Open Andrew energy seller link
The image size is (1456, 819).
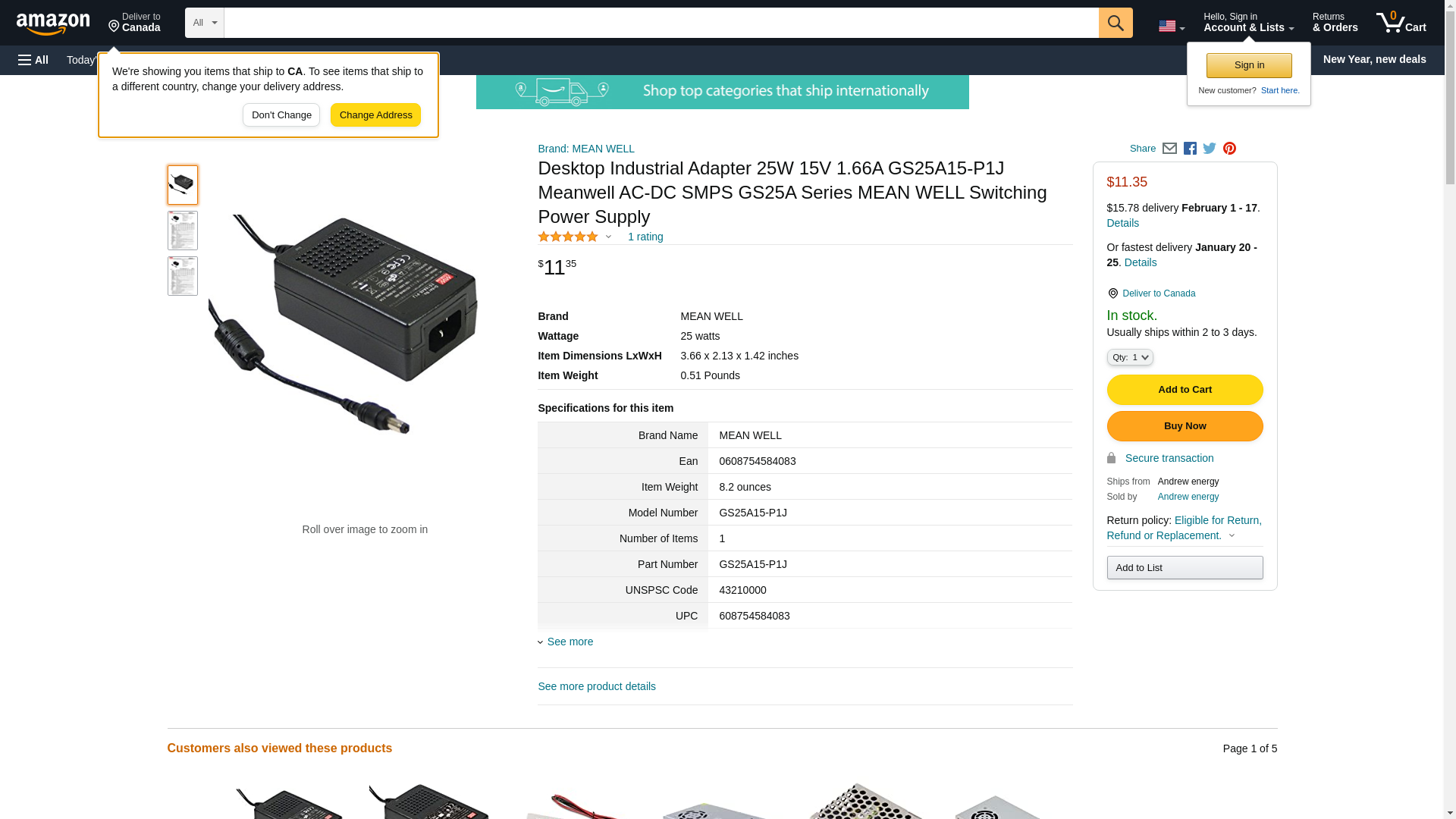tap(1188, 497)
